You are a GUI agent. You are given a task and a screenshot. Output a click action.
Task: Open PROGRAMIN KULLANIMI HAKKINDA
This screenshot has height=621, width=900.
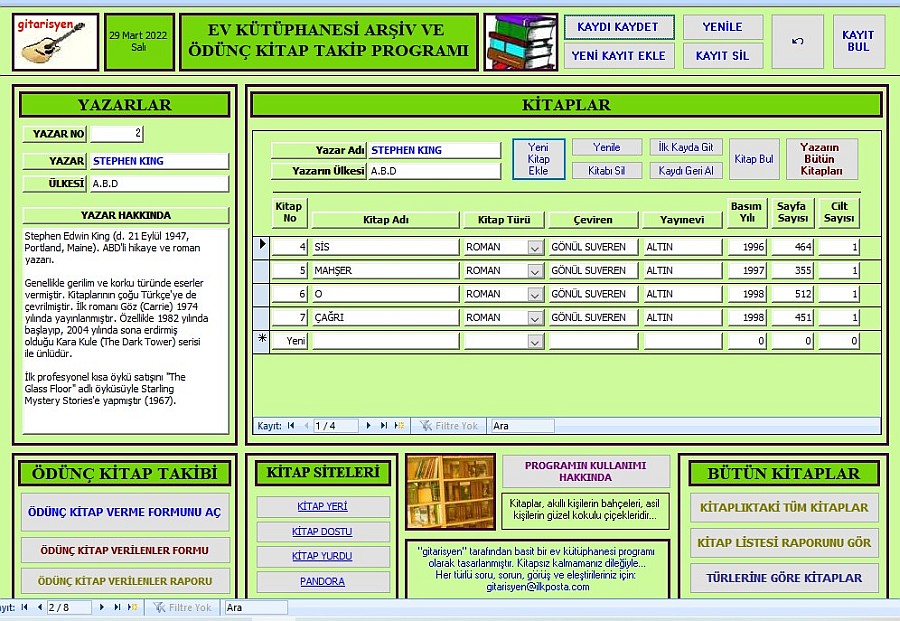click(x=585, y=472)
